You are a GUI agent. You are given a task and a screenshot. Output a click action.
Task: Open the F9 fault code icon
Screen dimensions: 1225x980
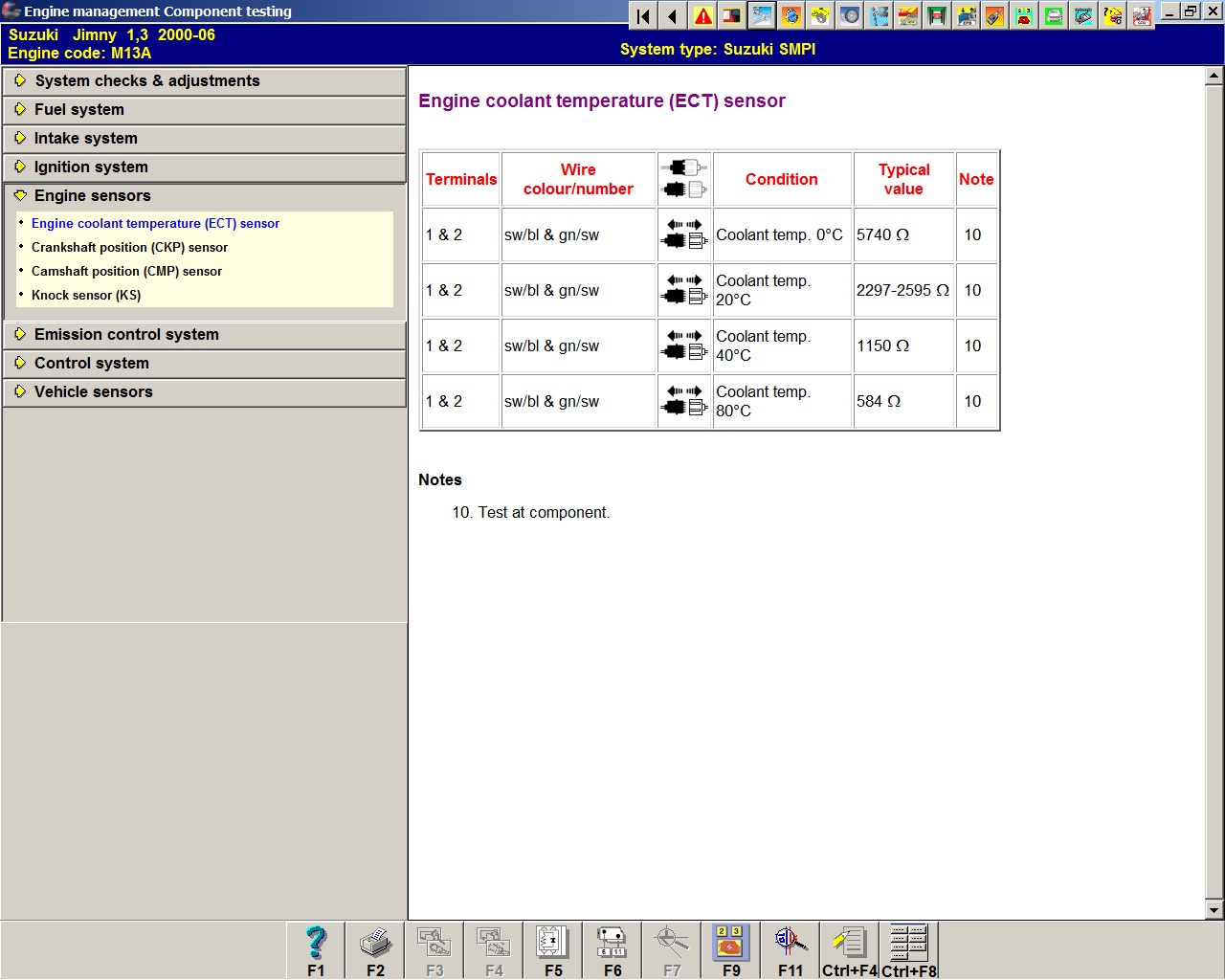(731, 949)
